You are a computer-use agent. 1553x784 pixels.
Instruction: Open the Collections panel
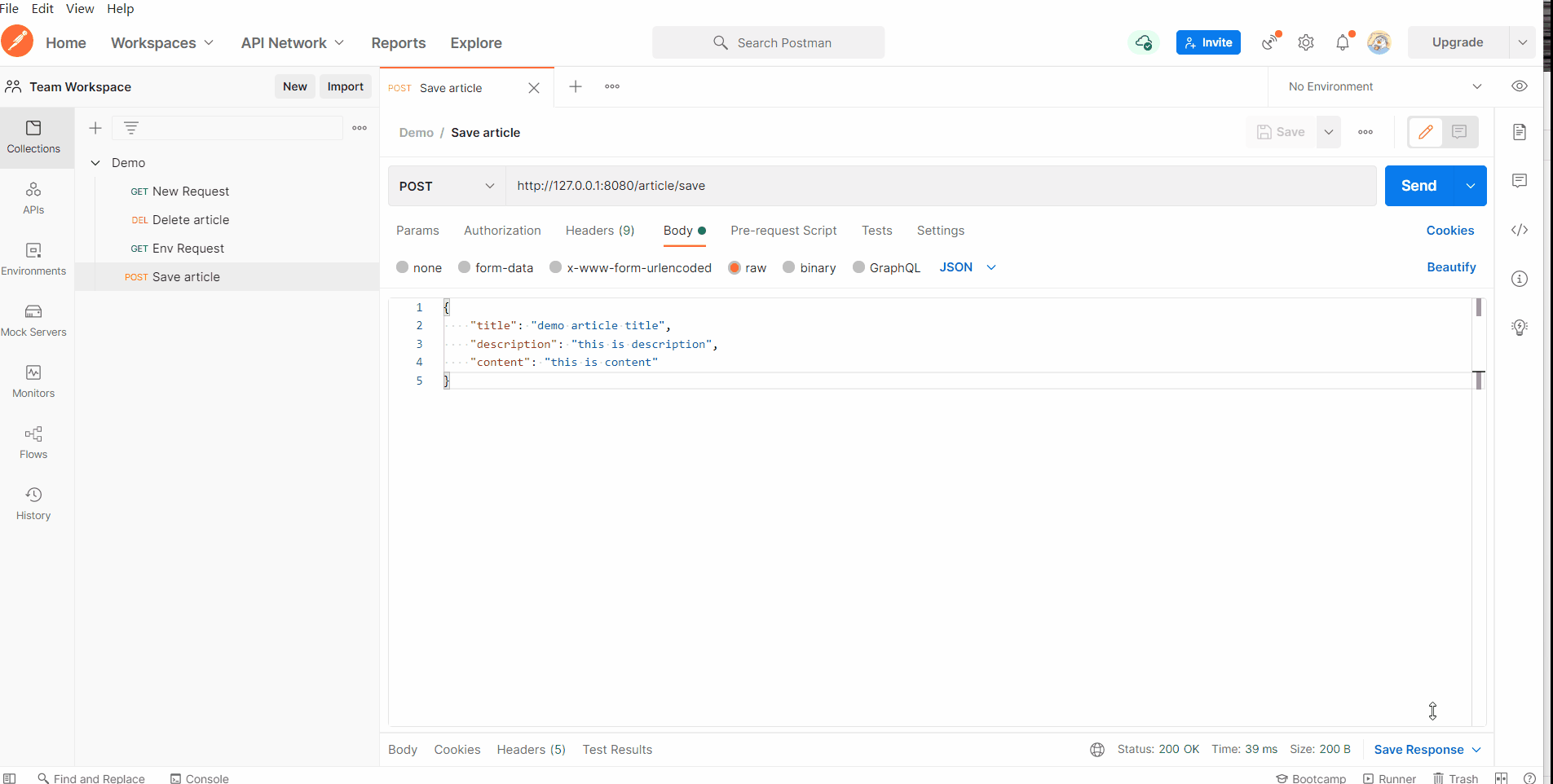point(33,137)
